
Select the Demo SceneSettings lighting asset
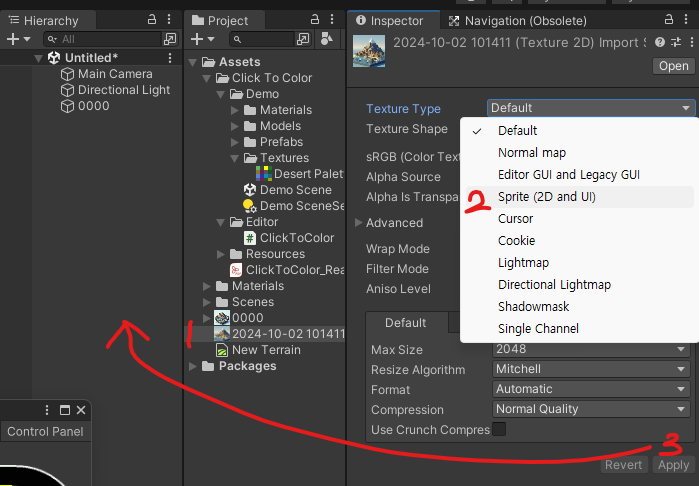(294, 206)
